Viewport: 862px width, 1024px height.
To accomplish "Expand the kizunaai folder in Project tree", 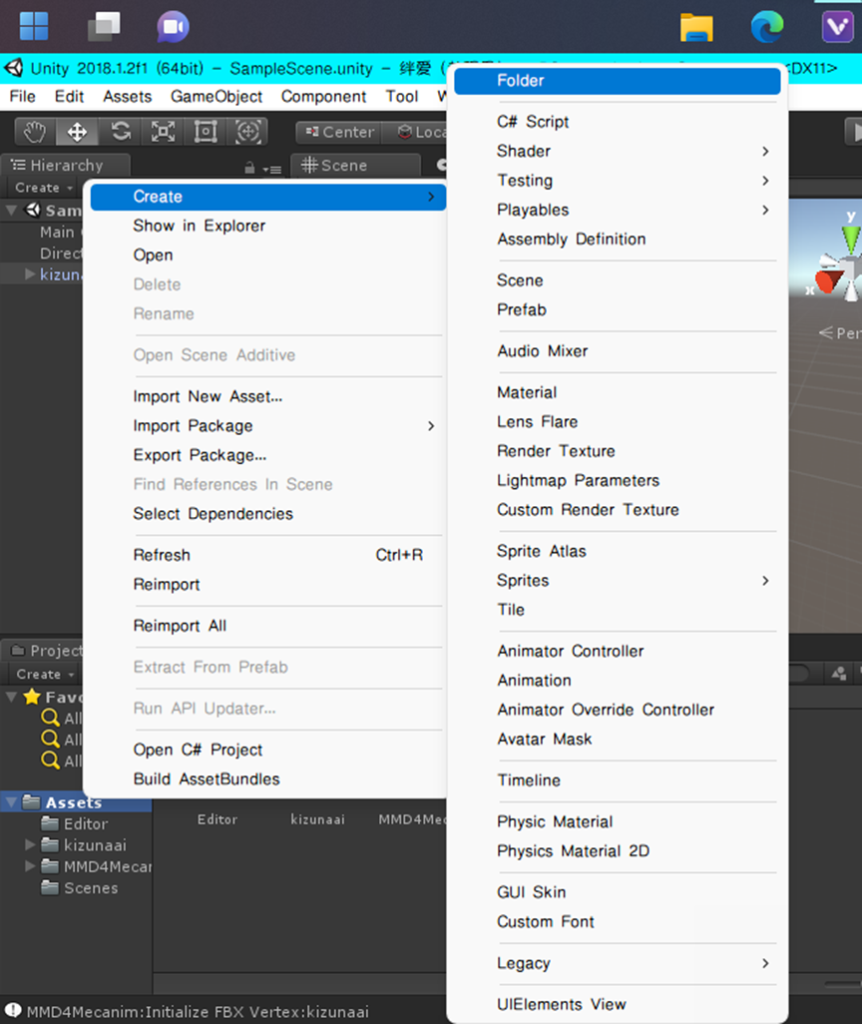I will (x=31, y=845).
